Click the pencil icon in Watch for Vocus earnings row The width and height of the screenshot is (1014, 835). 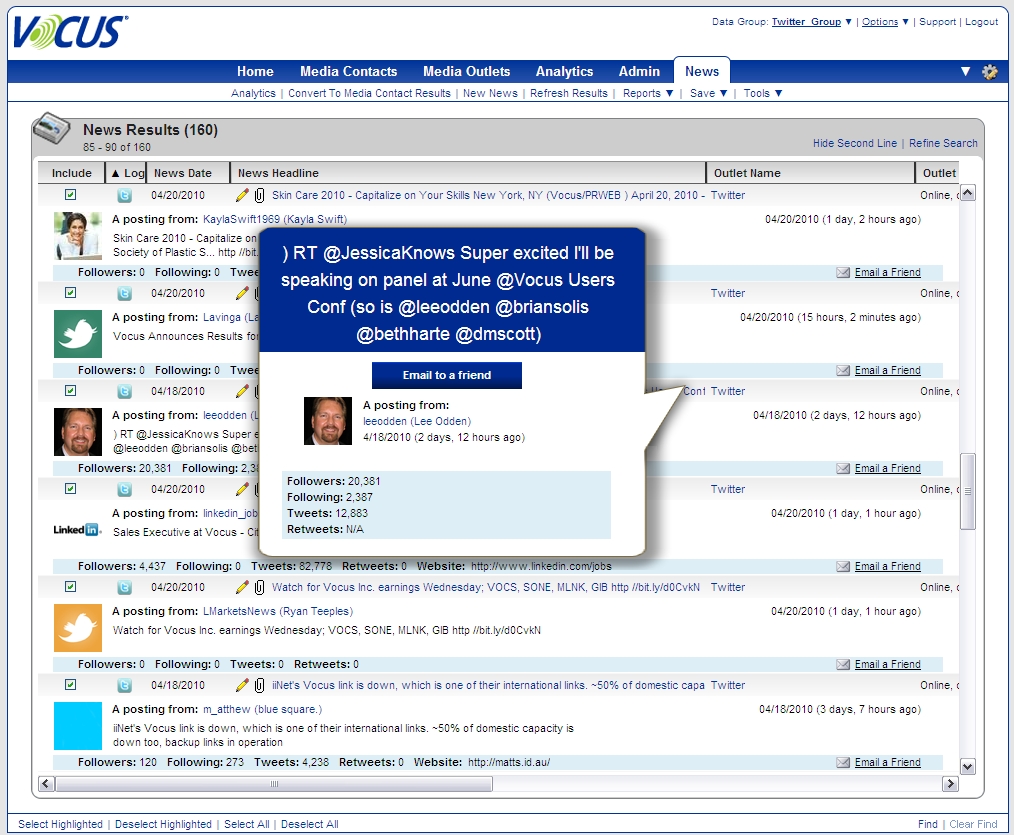click(243, 587)
